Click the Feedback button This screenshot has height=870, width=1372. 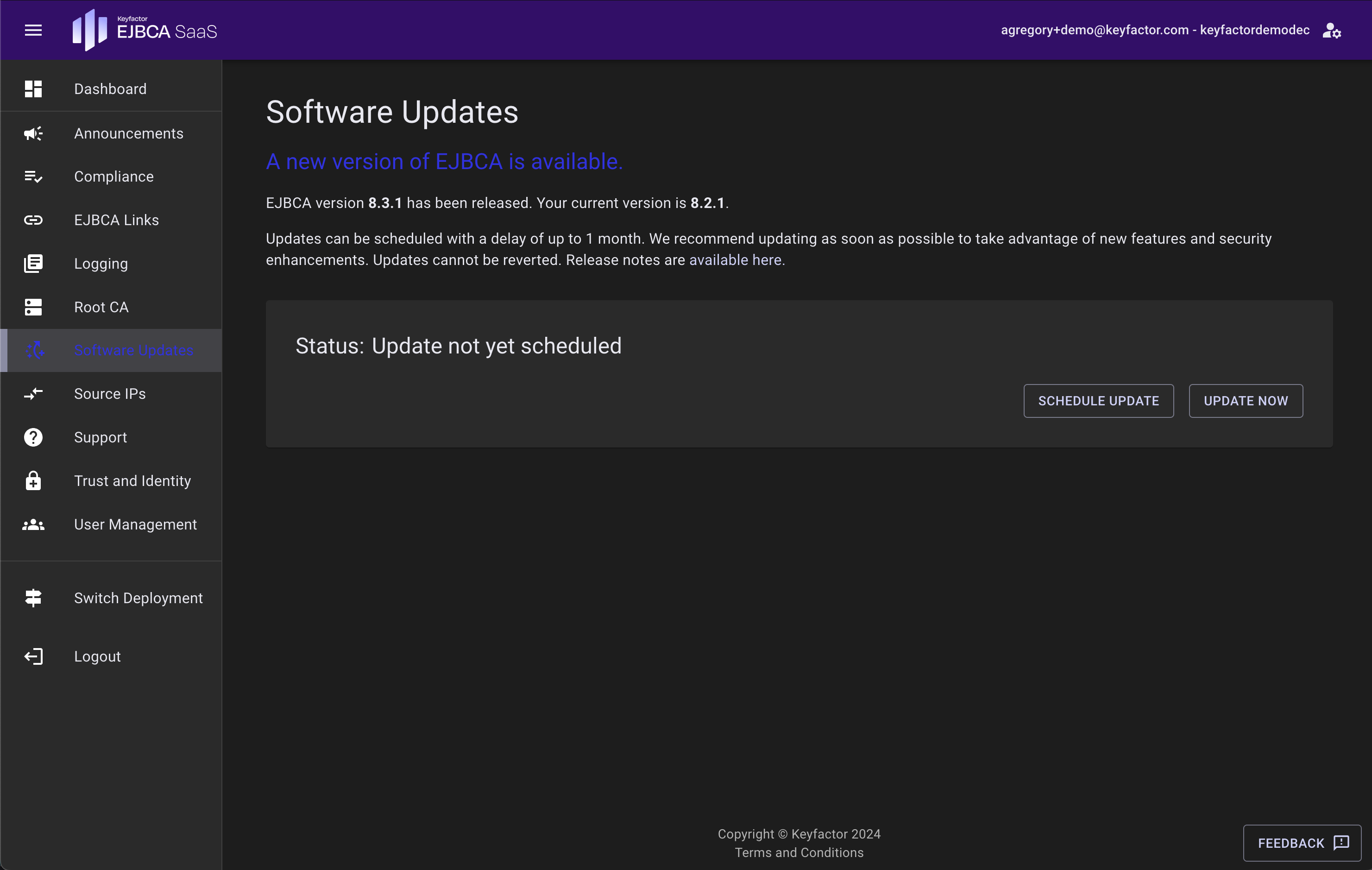pos(1302,843)
